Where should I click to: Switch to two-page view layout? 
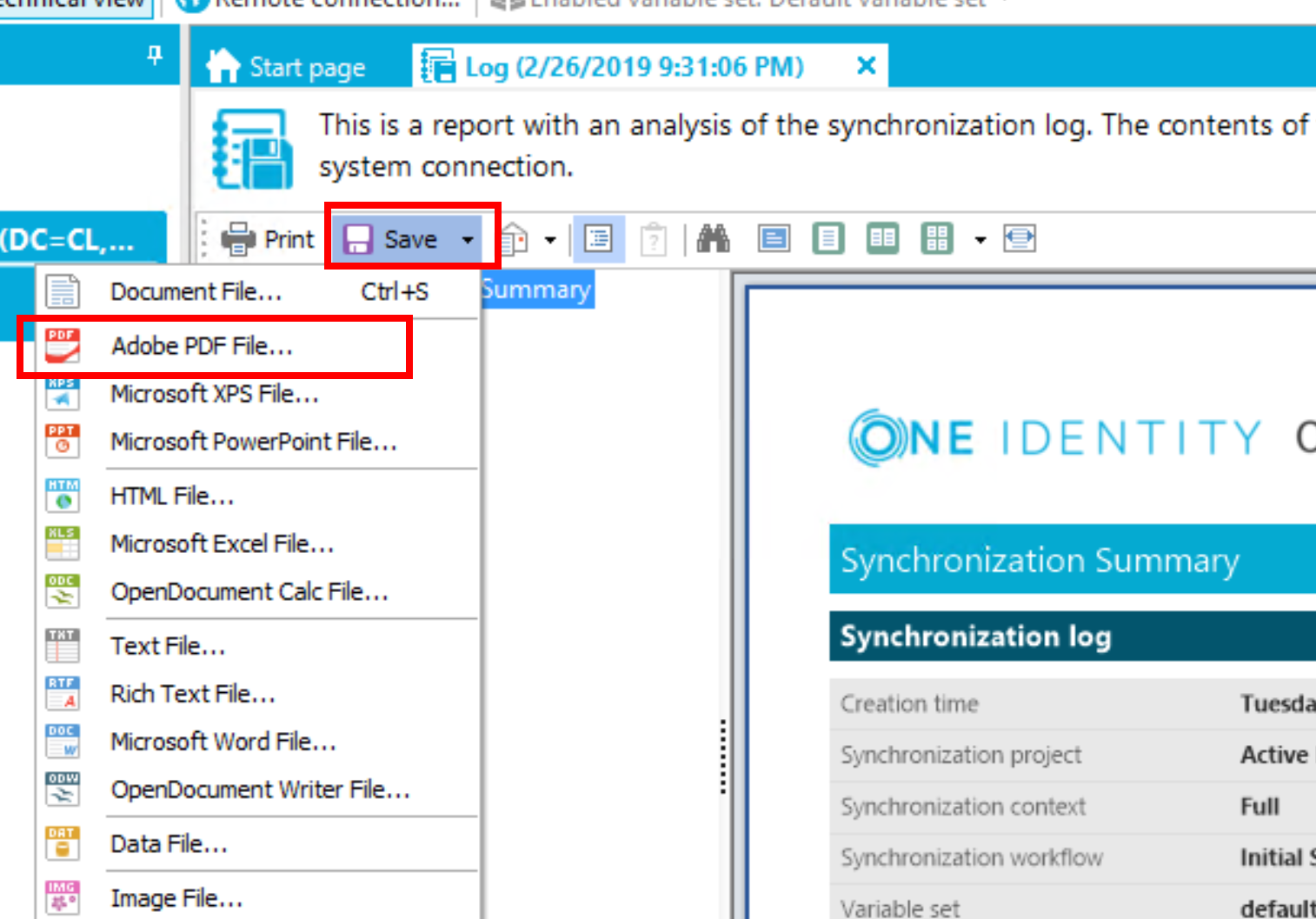click(881, 238)
